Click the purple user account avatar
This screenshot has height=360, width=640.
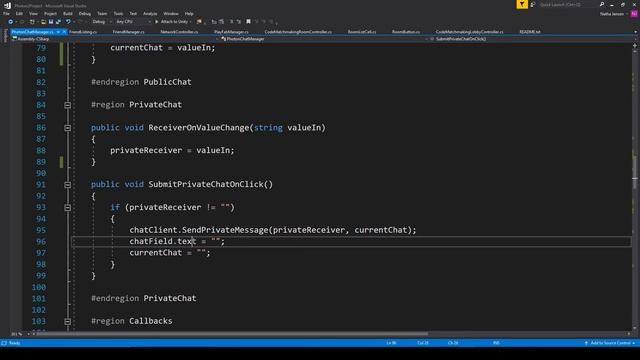click(634, 13)
